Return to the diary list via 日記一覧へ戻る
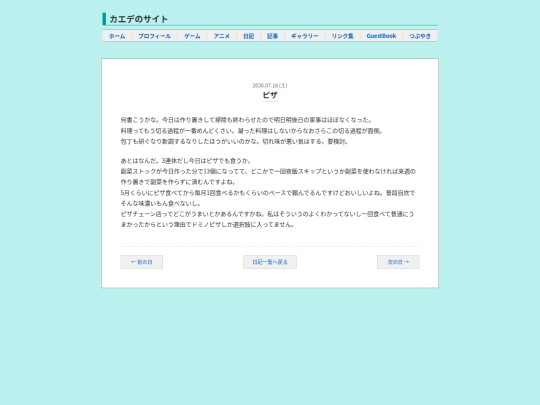 [x=270, y=262]
